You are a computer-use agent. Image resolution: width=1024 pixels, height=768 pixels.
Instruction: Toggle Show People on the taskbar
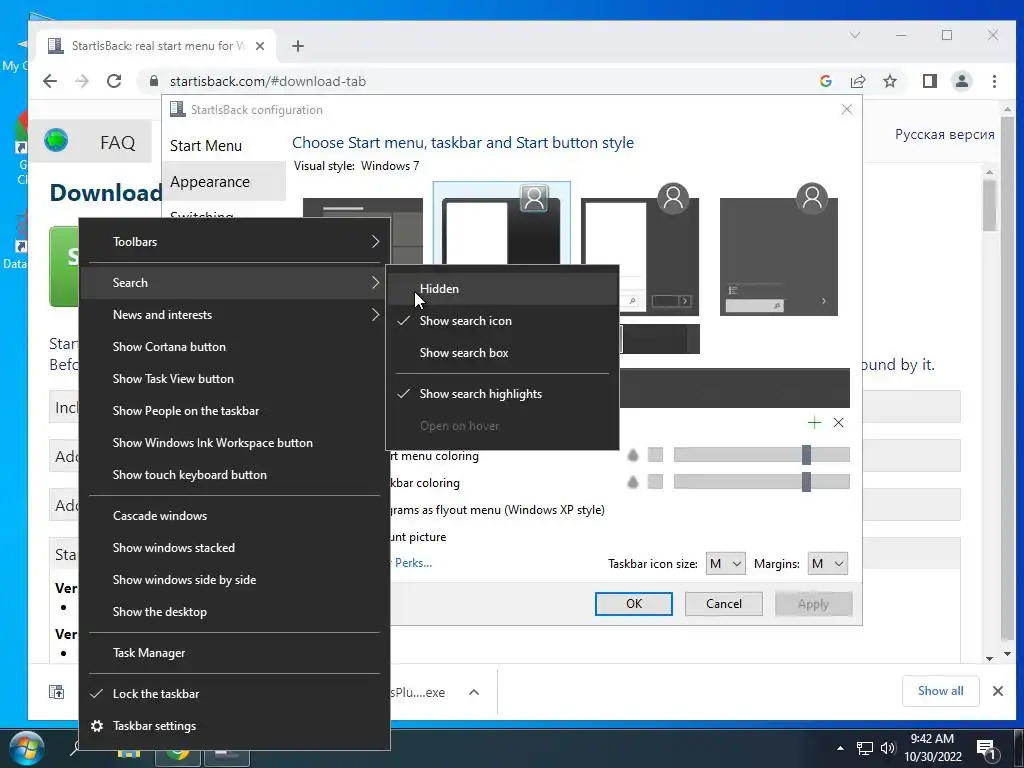[235, 411]
